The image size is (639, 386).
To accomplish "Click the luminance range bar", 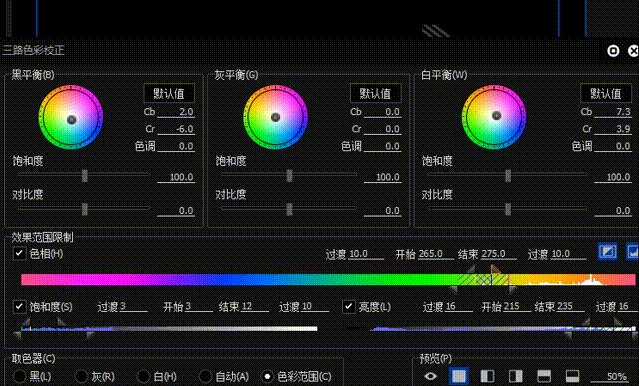I will [x=502, y=329].
